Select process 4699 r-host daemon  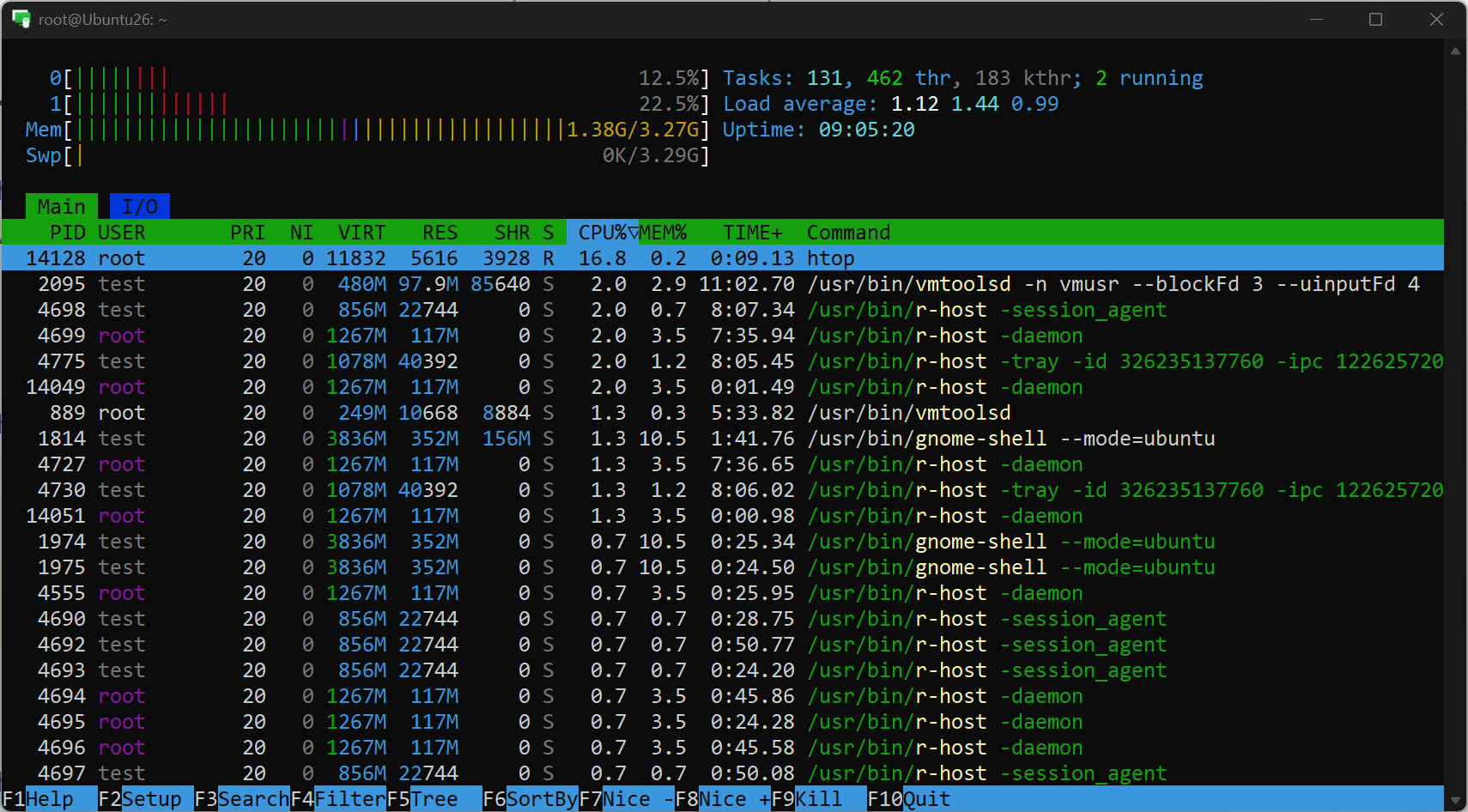(722, 336)
